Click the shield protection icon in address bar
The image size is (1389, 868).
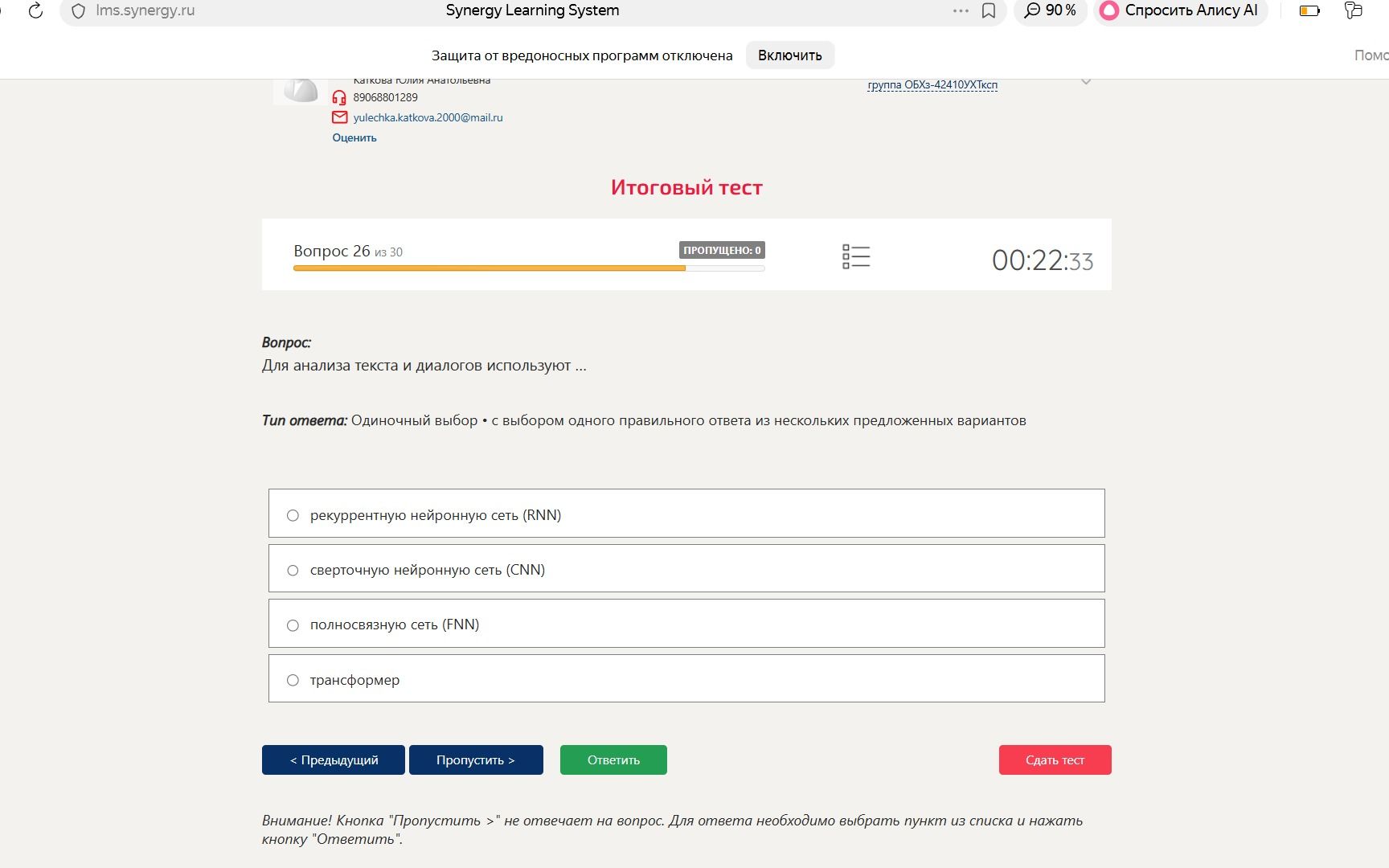click(78, 11)
